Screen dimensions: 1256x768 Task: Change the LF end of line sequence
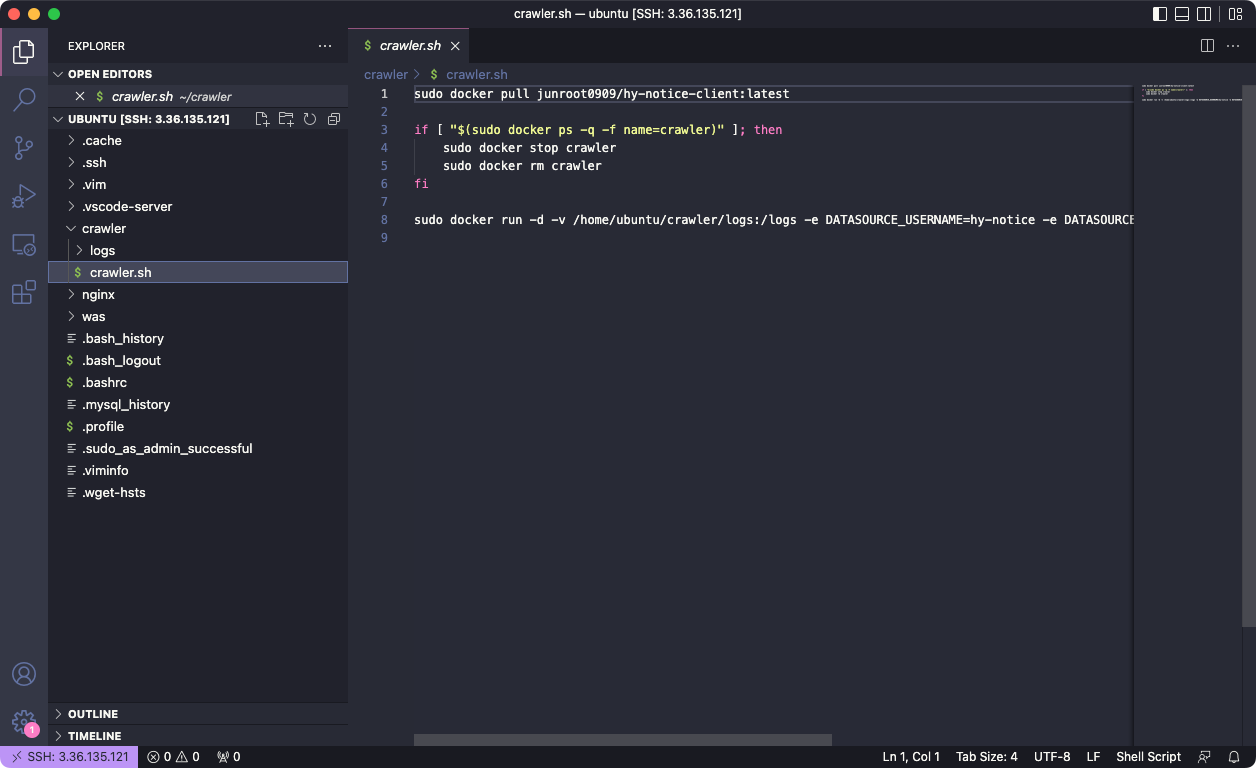(1093, 757)
